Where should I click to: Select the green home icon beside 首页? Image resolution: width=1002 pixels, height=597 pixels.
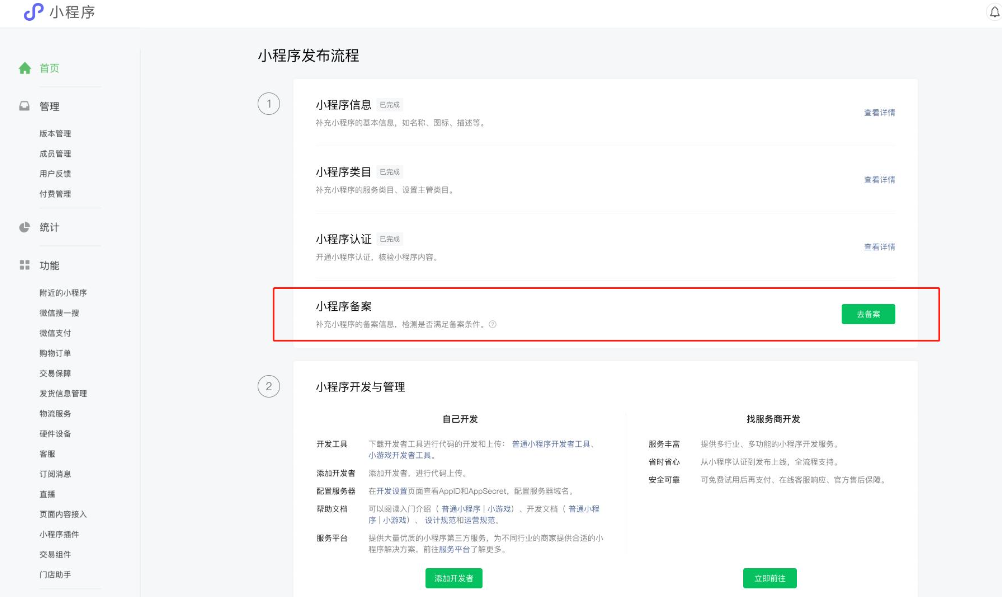[24, 69]
